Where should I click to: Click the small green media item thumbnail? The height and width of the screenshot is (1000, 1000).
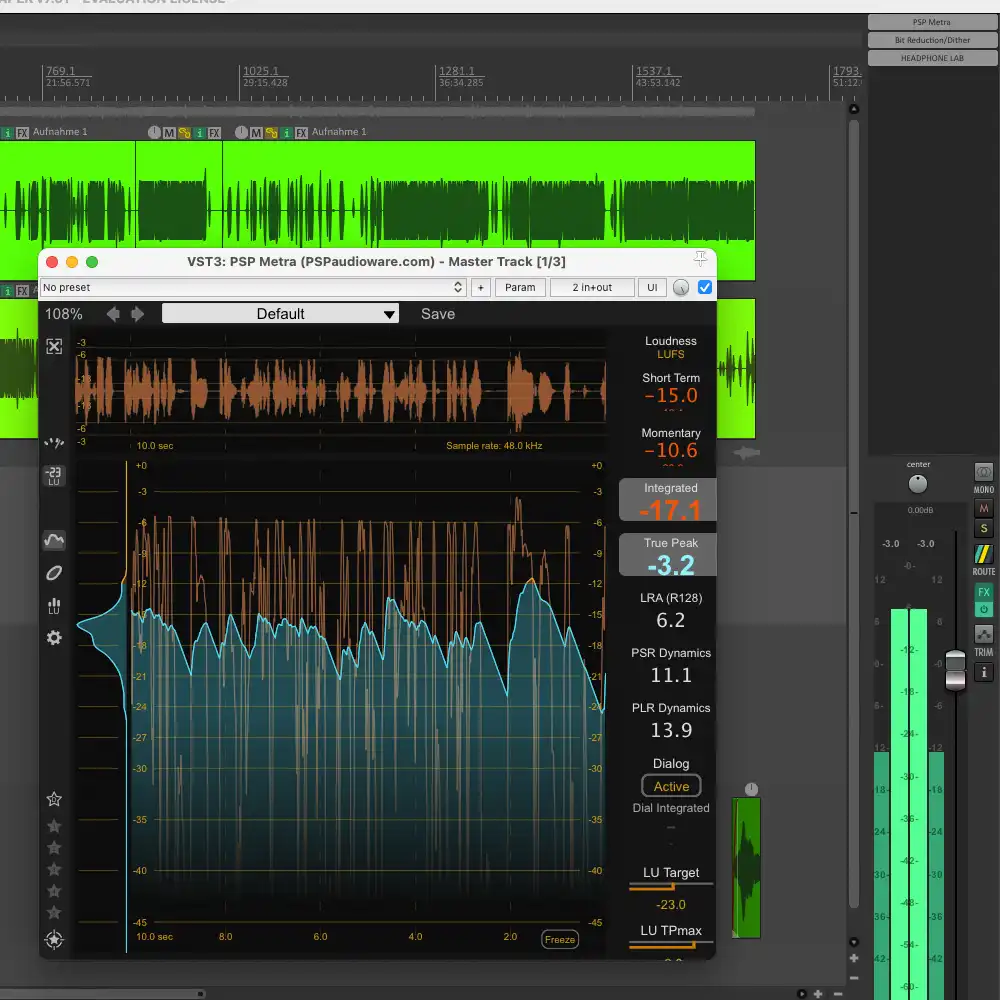click(x=746, y=867)
